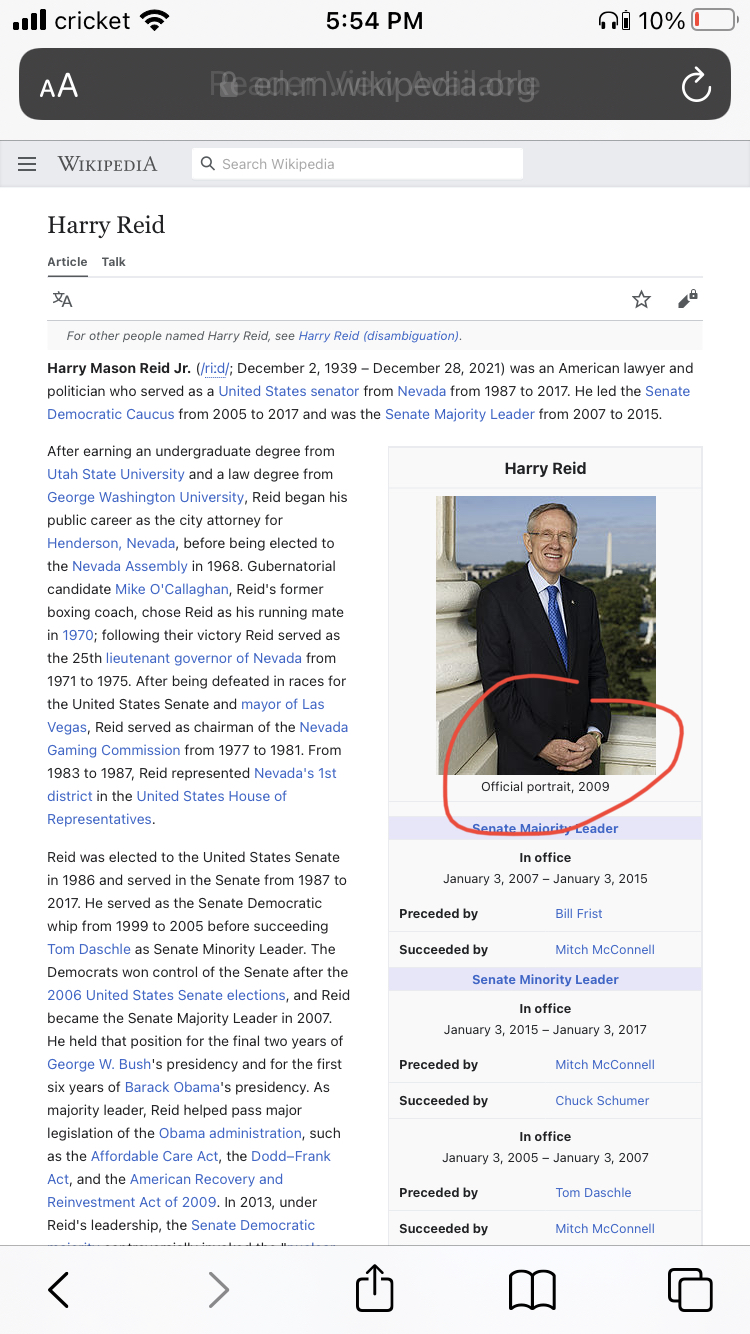The height and width of the screenshot is (1334, 750).
Task: Open Mitch McConnell link above Chuck Schumer
Action: pos(605,1065)
